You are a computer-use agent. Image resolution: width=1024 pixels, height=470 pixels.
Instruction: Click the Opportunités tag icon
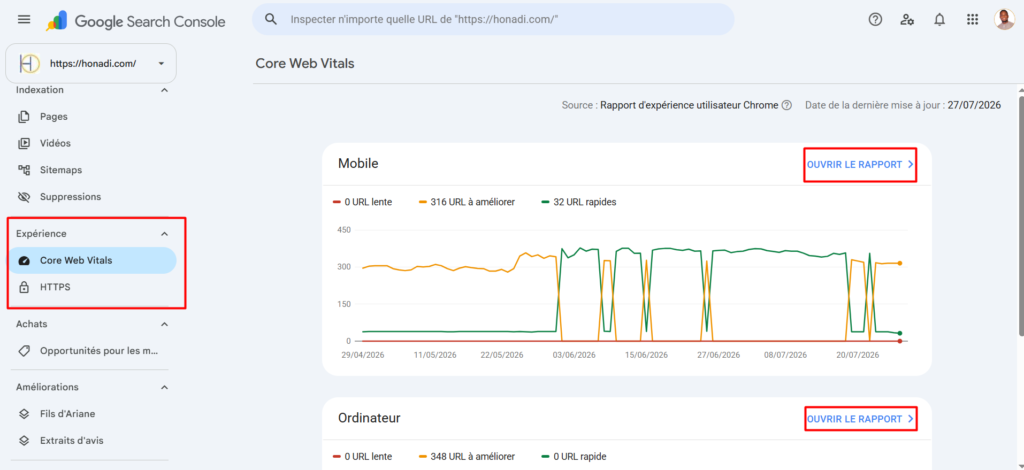point(24,351)
